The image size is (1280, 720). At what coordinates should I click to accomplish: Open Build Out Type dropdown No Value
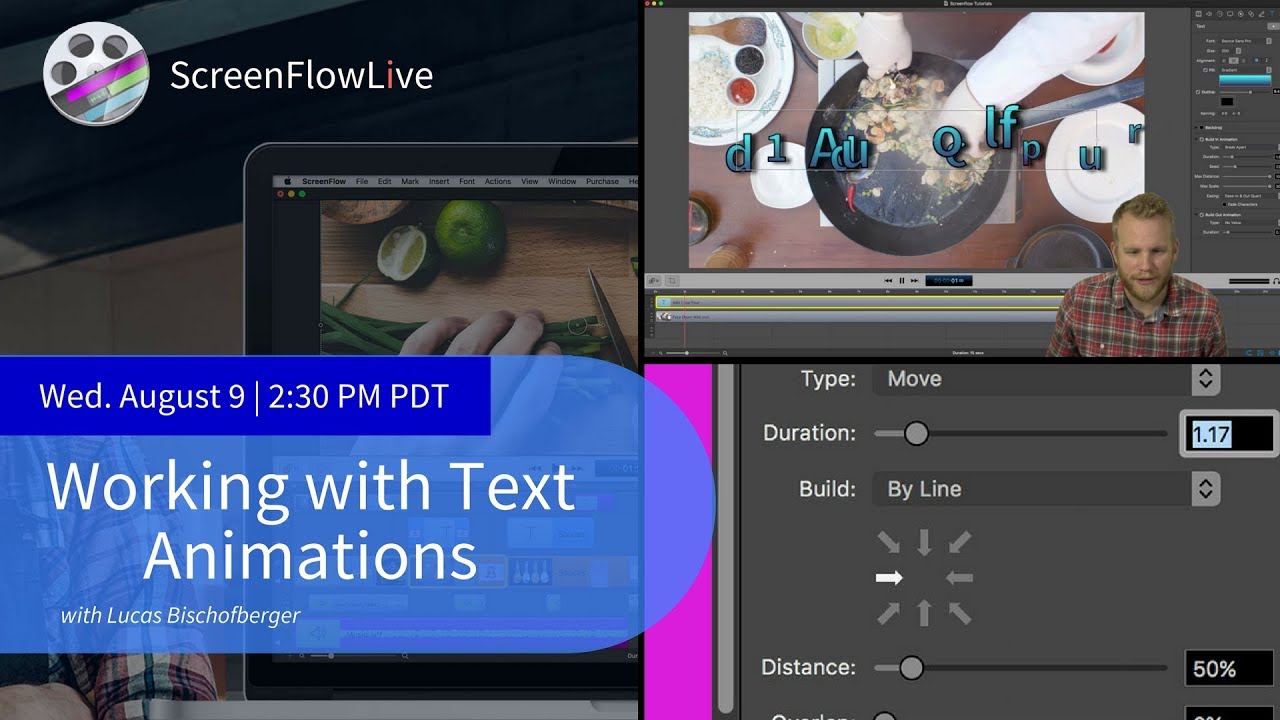[x=1251, y=223]
